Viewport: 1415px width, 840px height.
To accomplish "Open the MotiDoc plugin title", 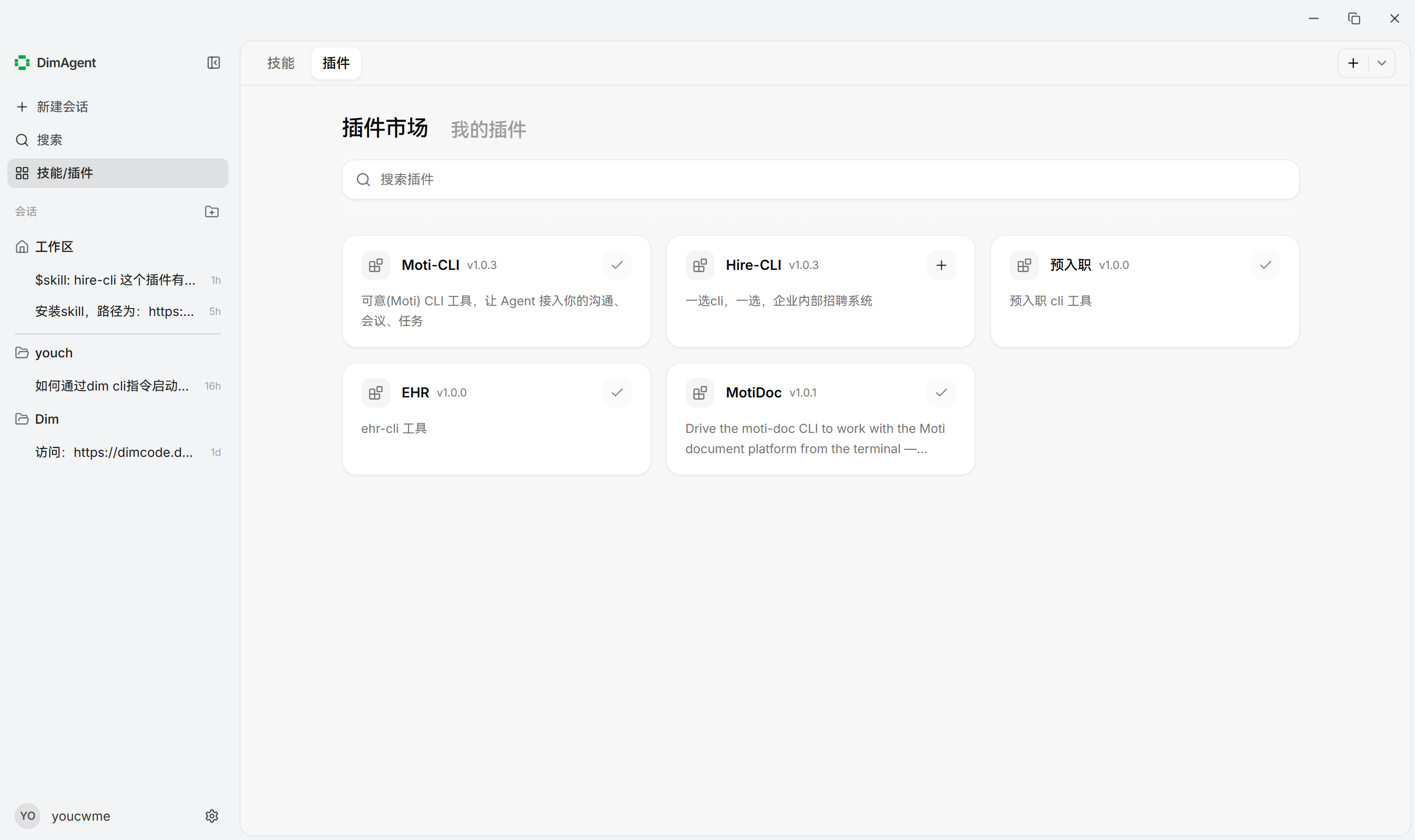I will tap(754, 392).
